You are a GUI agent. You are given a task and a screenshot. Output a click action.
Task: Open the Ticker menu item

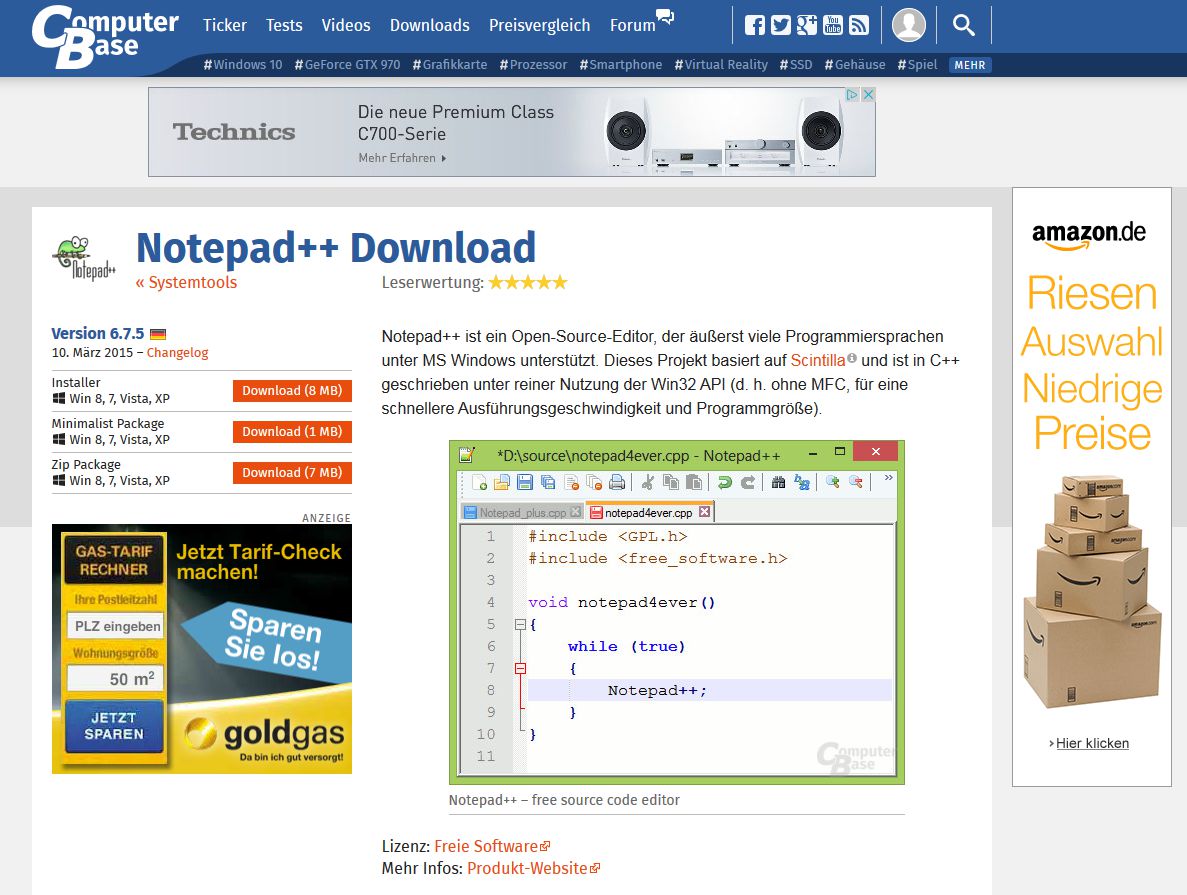pyautogui.click(x=225, y=25)
